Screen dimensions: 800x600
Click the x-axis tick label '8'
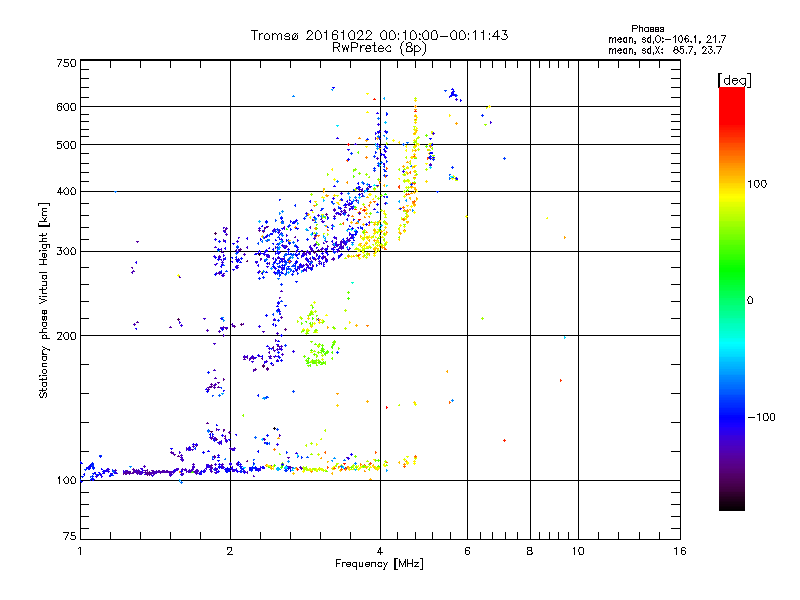pyautogui.click(x=530, y=551)
